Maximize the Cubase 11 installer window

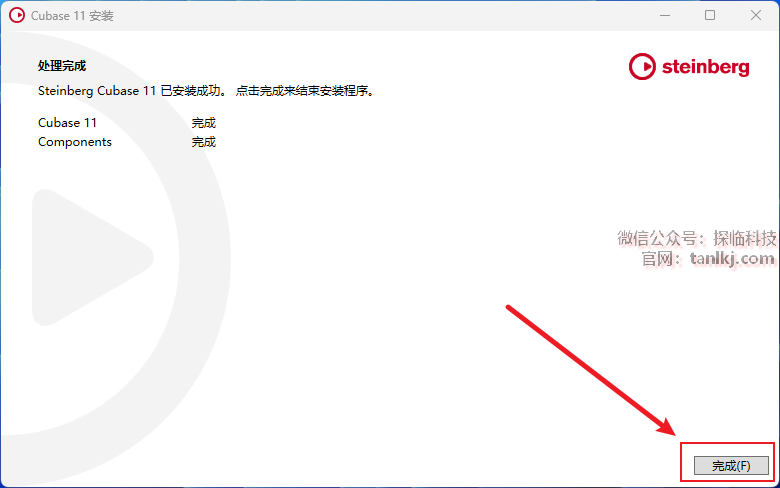(x=710, y=15)
